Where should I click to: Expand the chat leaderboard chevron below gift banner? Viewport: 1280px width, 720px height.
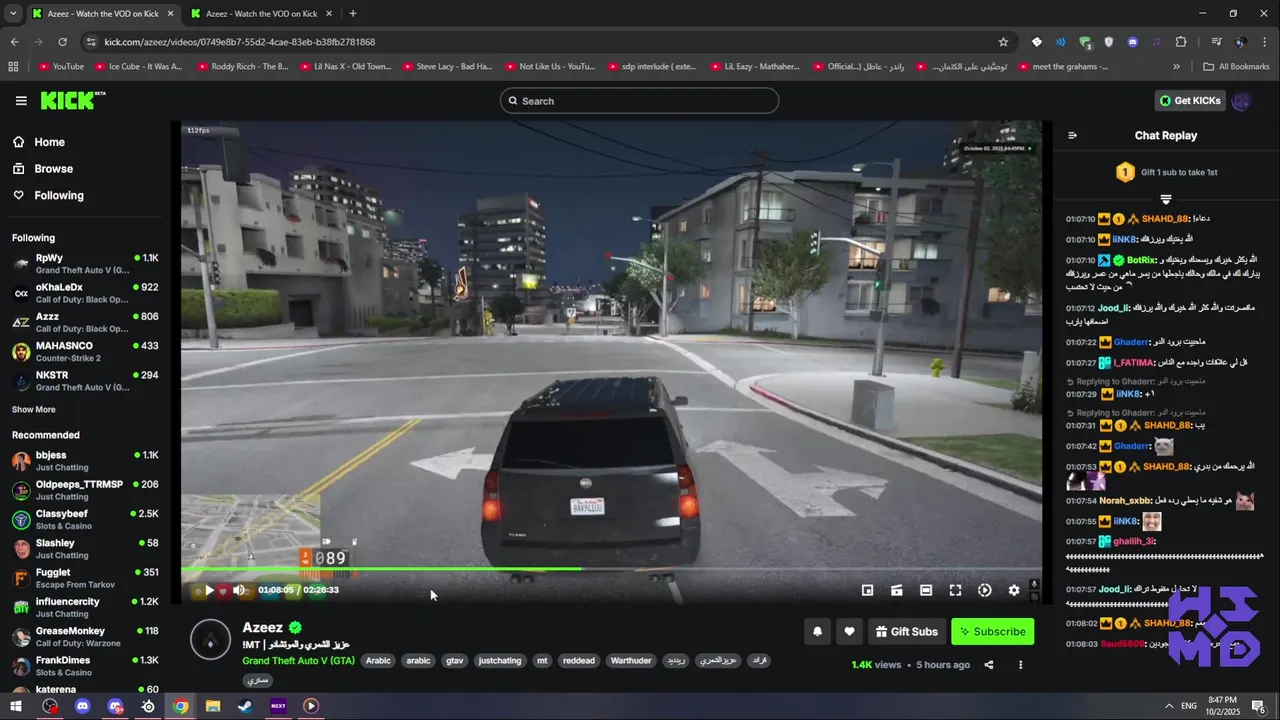[x=1166, y=199]
